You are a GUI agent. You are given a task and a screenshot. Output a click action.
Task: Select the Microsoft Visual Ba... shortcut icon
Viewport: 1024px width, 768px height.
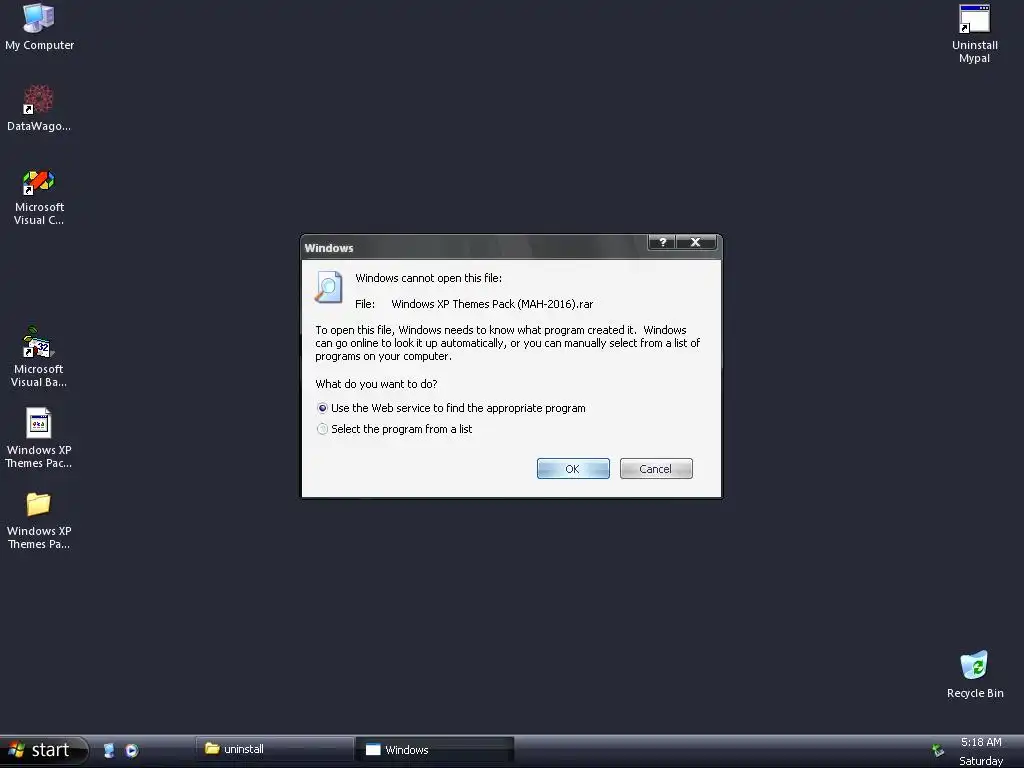tap(39, 357)
